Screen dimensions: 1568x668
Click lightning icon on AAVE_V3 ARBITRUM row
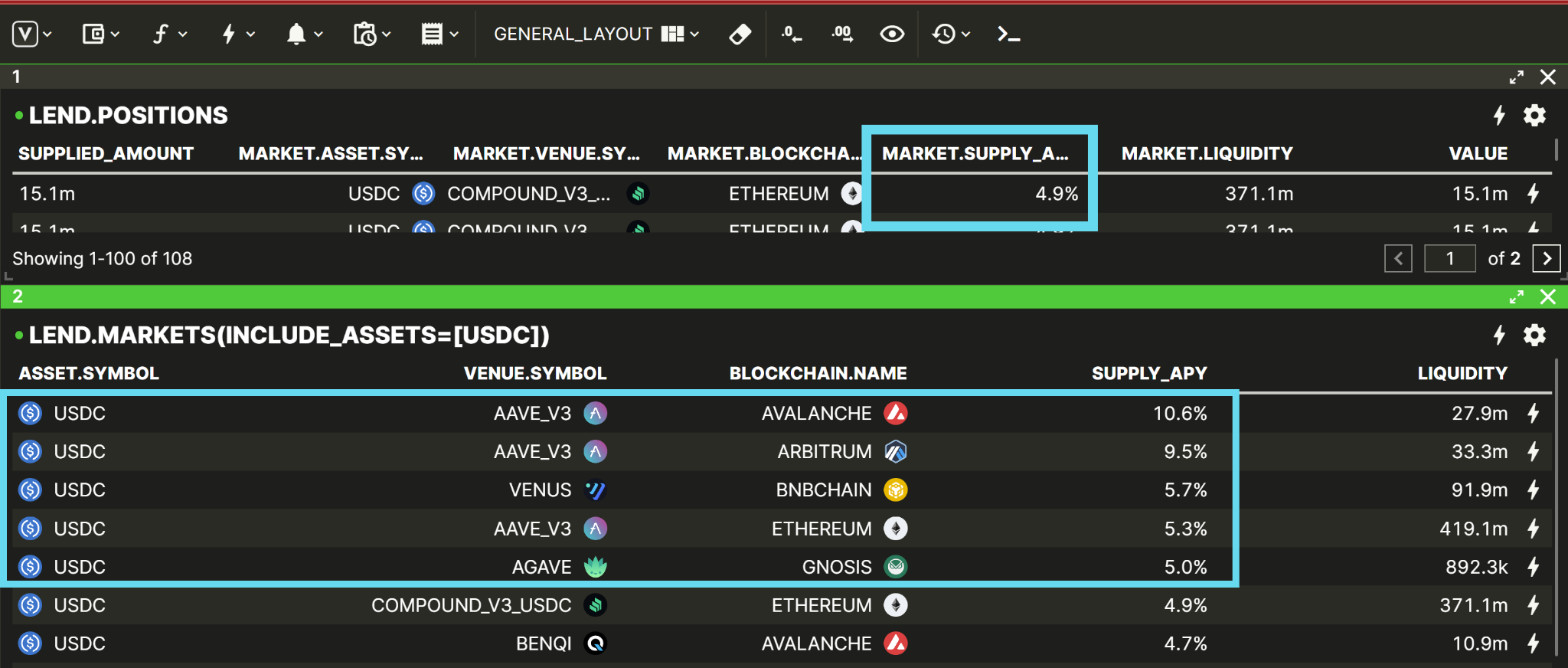click(1533, 452)
